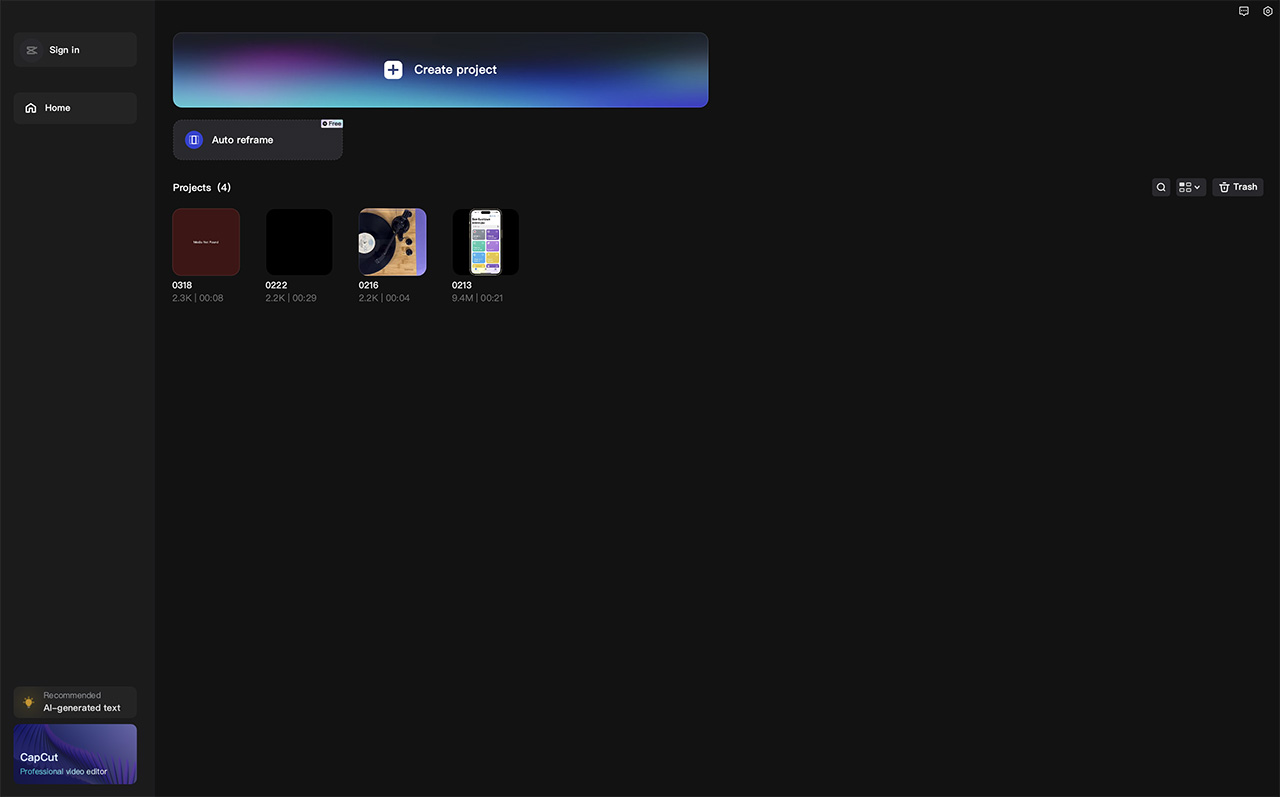Open the 0222 project thumbnail
1280x797 pixels.
pyautogui.click(x=299, y=242)
